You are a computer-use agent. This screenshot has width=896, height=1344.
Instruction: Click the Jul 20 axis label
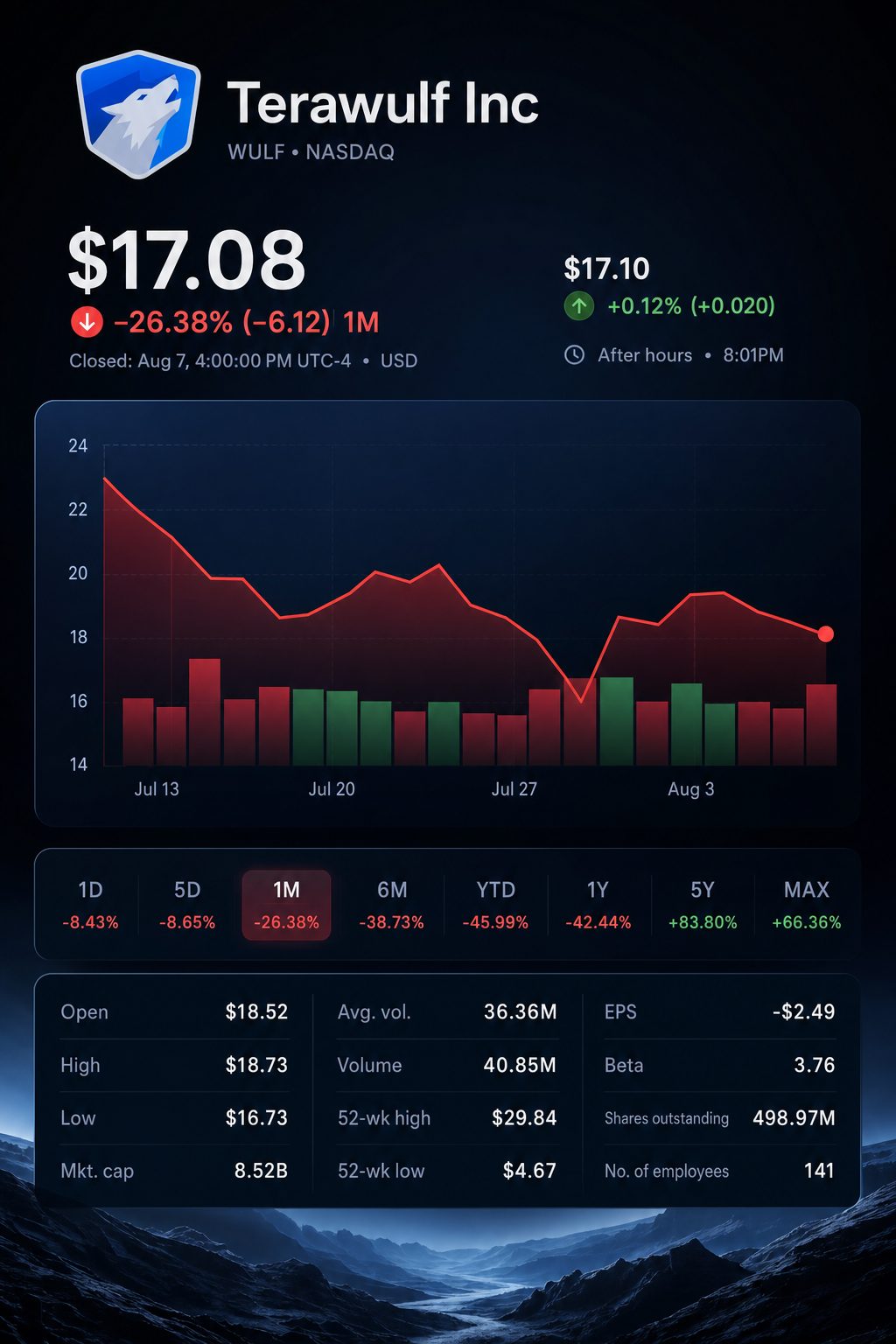click(x=332, y=789)
